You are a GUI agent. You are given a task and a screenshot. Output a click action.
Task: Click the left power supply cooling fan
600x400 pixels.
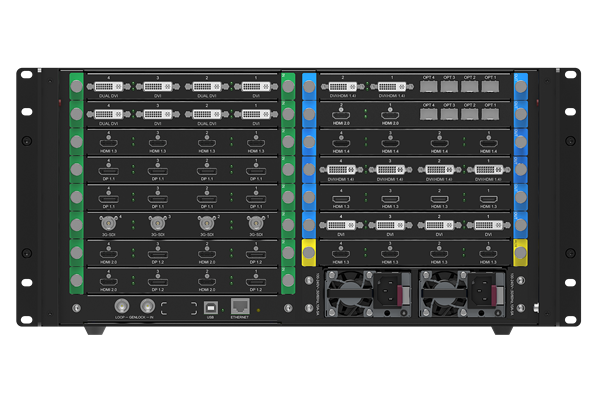[349, 294]
